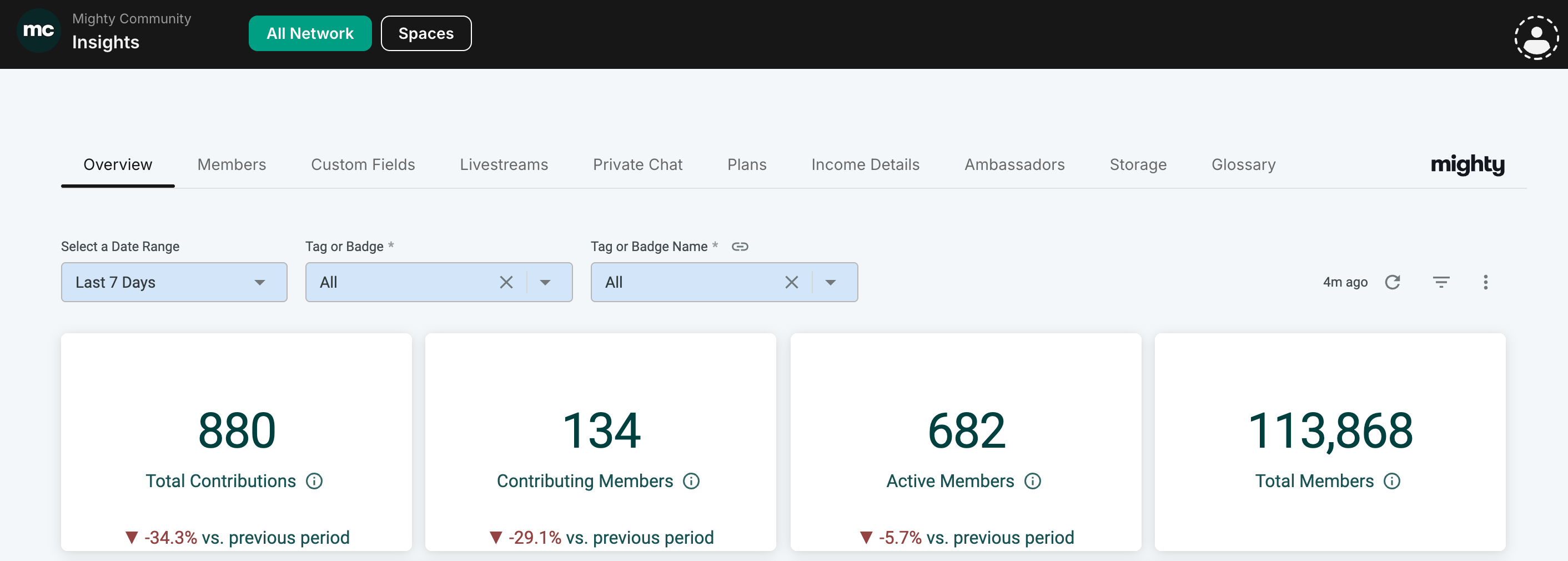The height and width of the screenshot is (561, 1568).
Task: Go to the Livestreams tab
Action: 504,164
